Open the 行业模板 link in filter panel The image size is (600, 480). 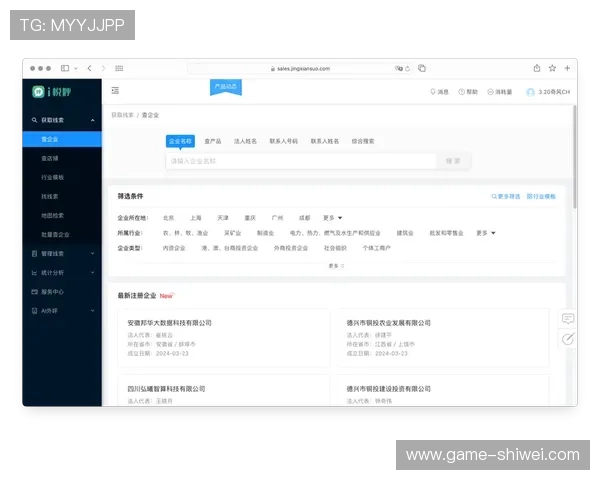pos(541,196)
